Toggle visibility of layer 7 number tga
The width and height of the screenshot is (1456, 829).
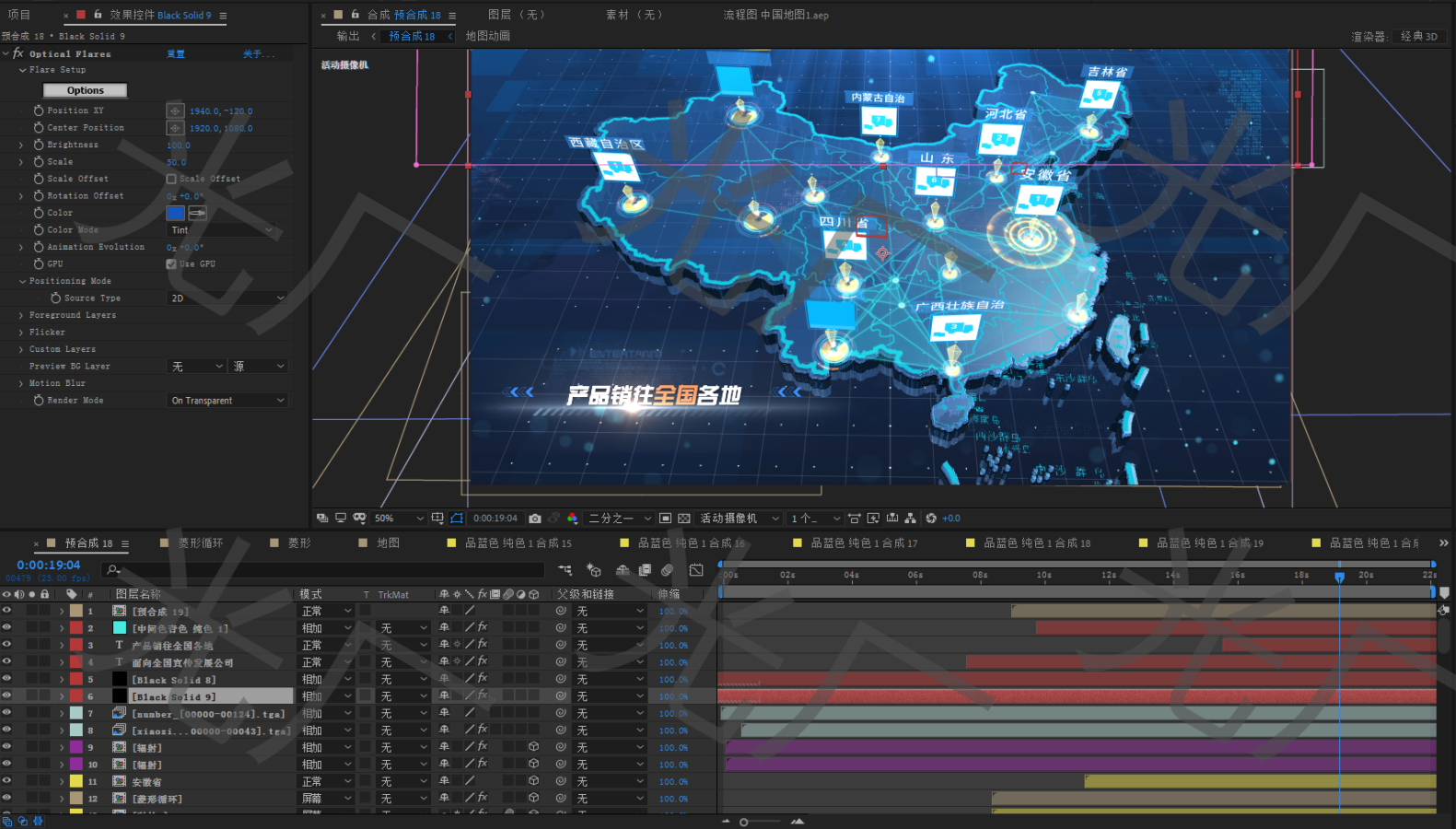pos(6,713)
